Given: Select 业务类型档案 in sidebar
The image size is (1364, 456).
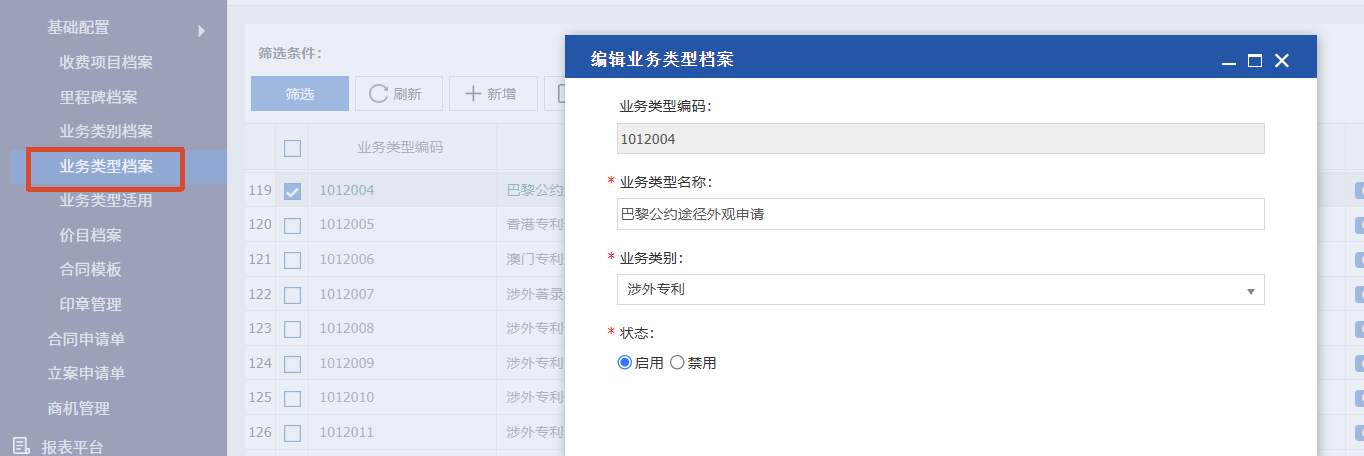Looking at the screenshot, I should tap(106, 167).
